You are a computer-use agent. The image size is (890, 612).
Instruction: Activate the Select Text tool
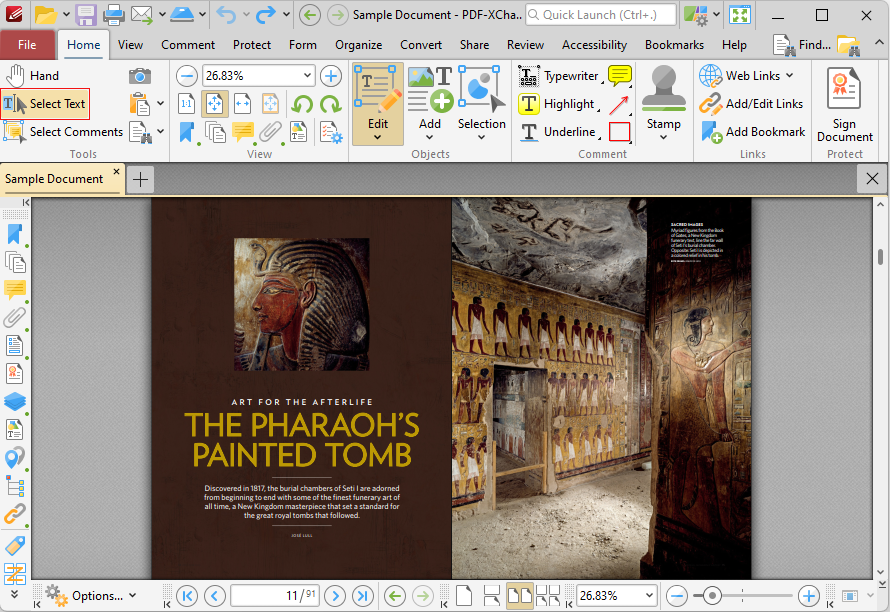[45, 104]
